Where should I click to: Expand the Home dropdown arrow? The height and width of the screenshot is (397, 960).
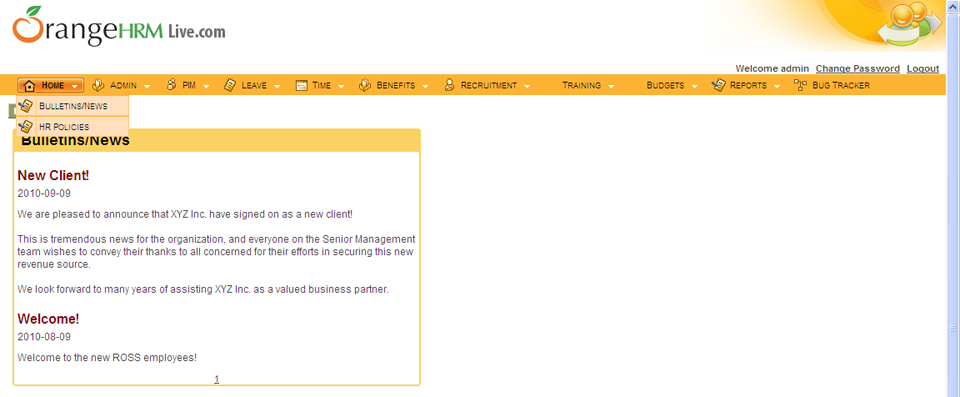[x=75, y=86]
